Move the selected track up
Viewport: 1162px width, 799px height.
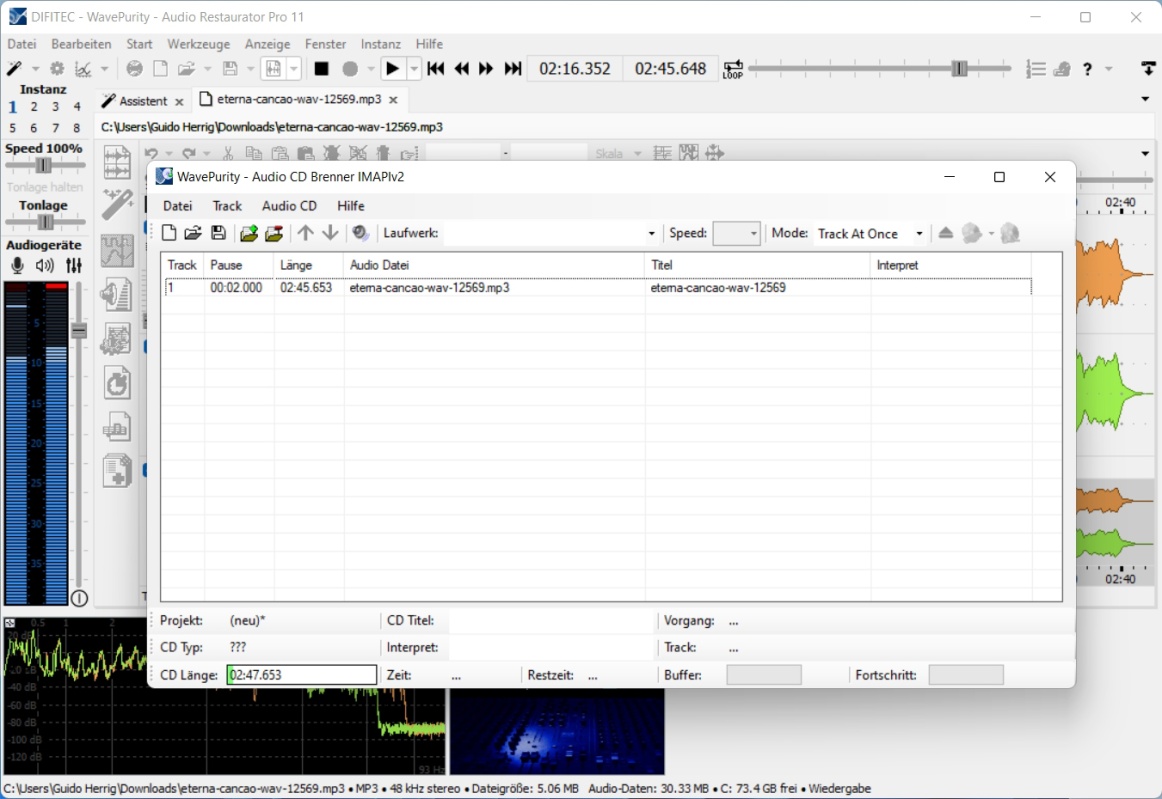click(305, 233)
